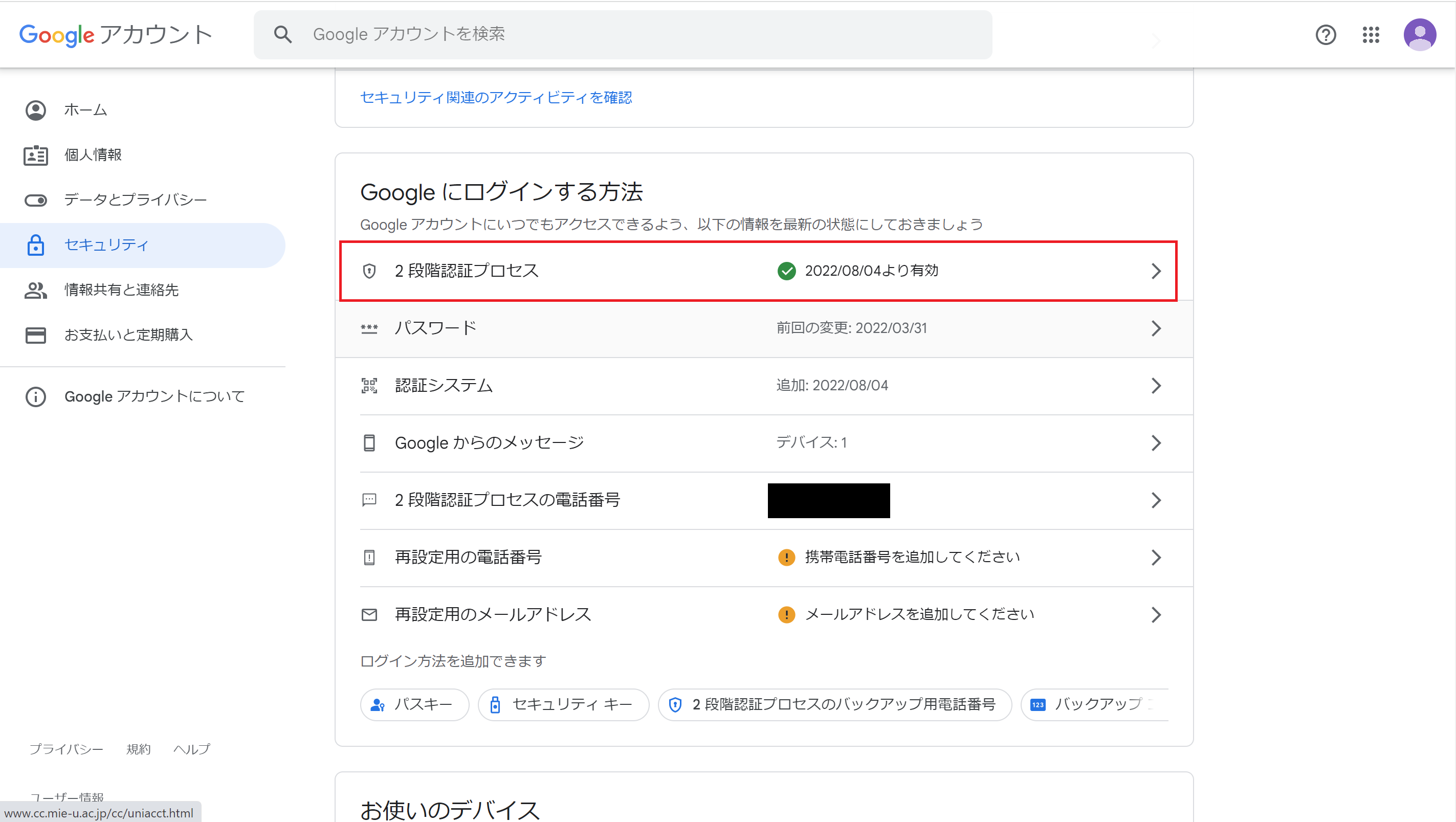Open the ヘルプ footer link
The image size is (1456, 822).
point(192,749)
